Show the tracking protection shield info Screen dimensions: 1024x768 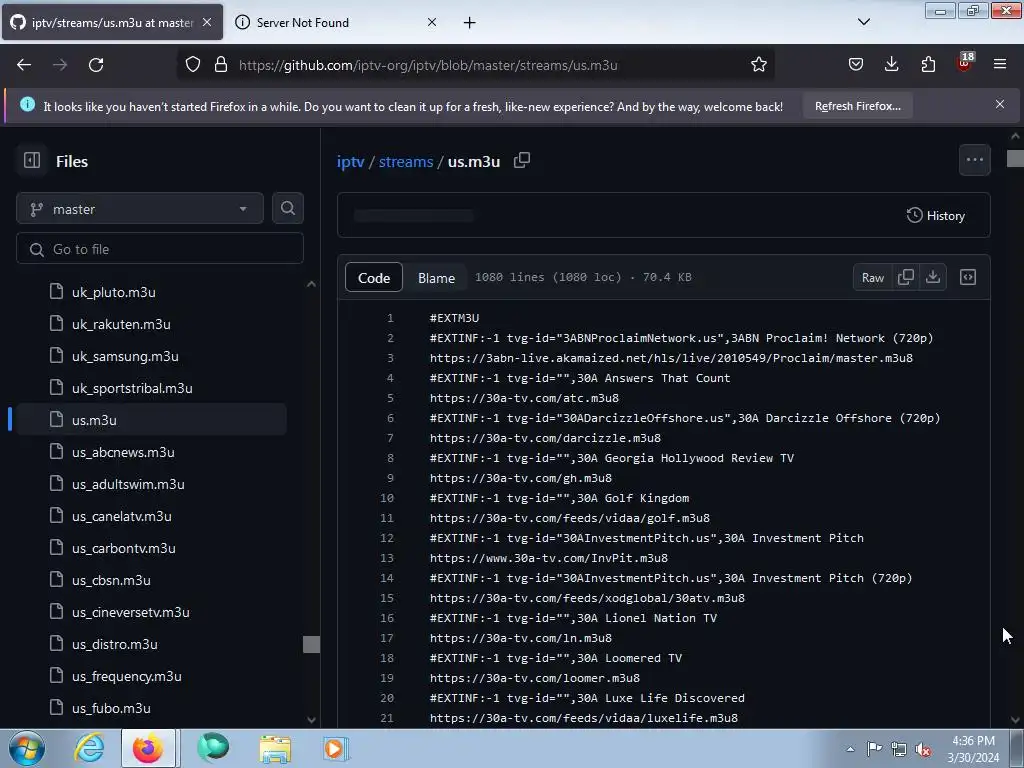coord(193,65)
